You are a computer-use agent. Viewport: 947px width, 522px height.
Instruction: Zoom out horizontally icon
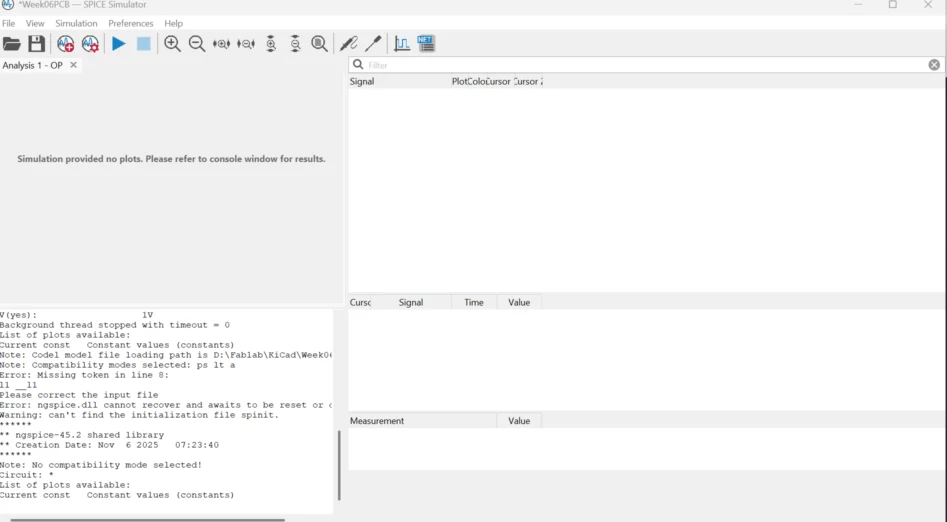click(246, 44)
